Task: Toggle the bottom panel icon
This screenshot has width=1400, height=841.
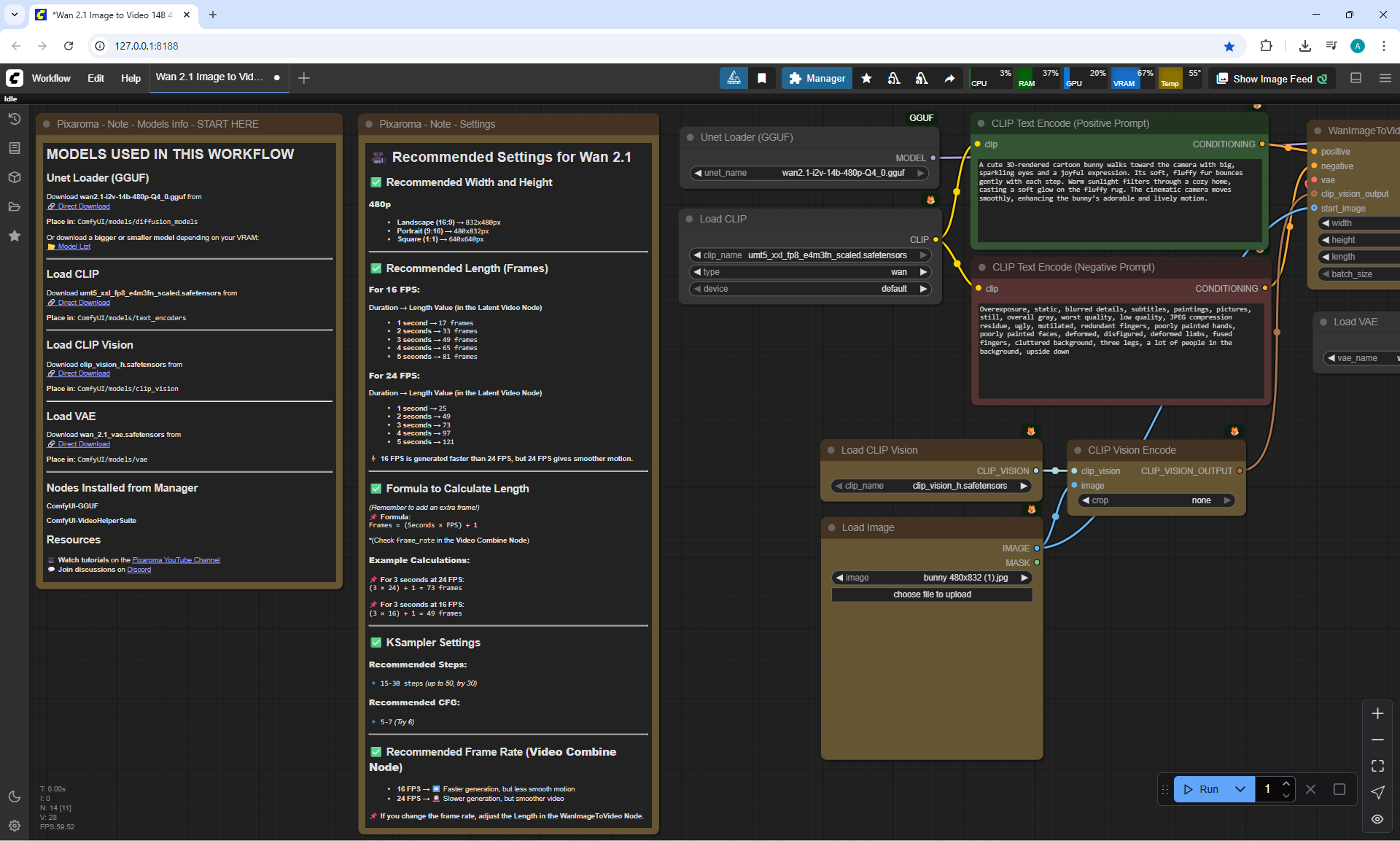Action: 1356,78
